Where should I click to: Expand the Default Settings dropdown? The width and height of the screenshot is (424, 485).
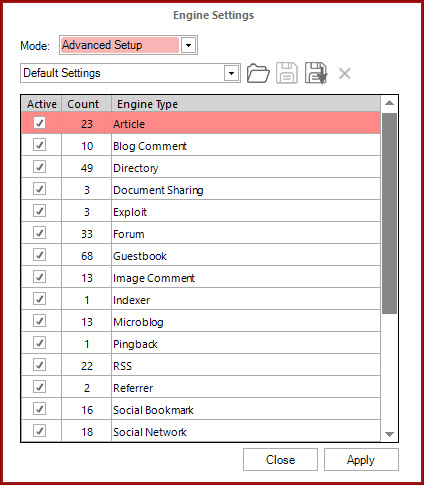tap(232, 73)
